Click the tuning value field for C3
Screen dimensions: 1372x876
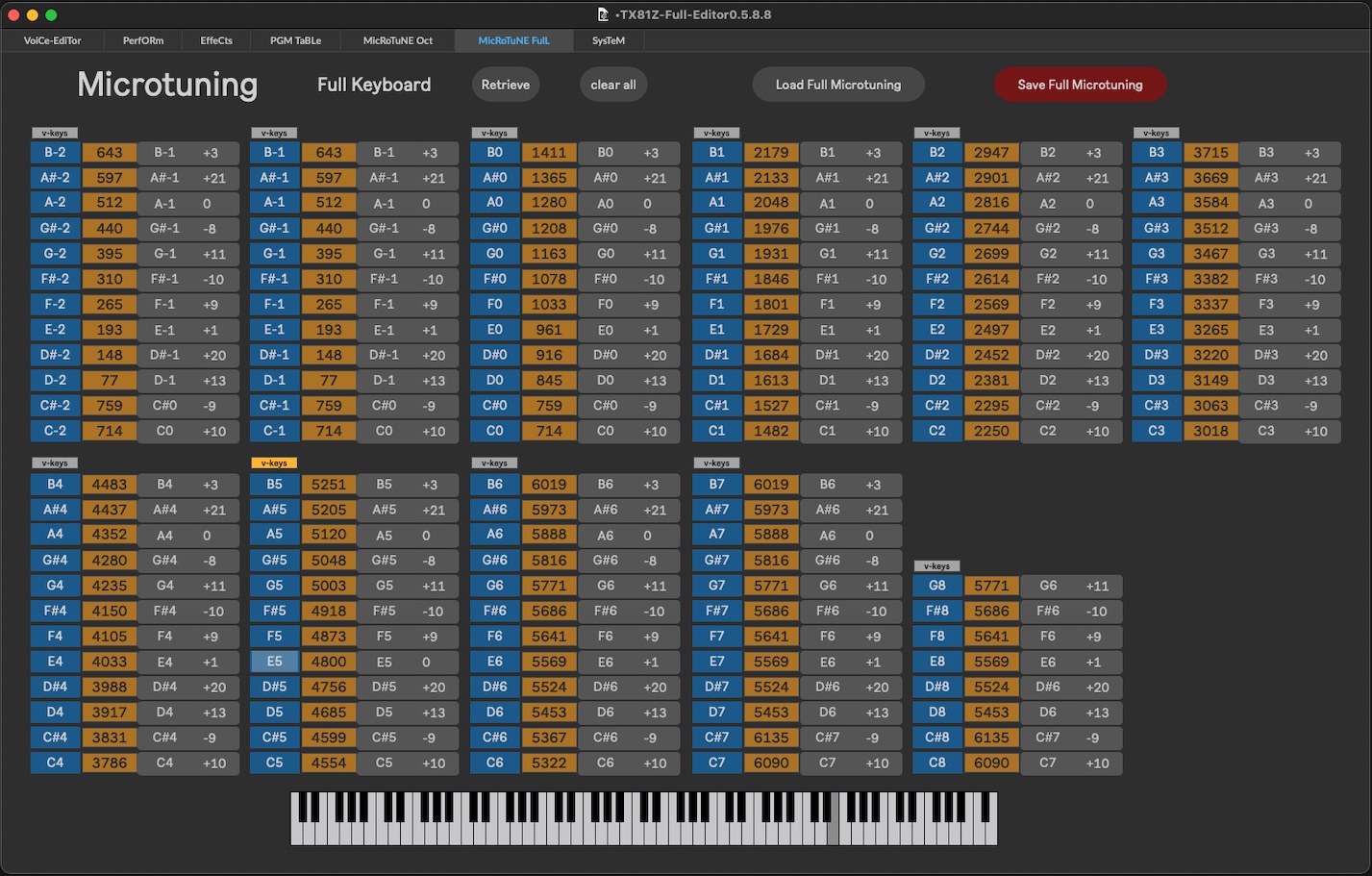point(1210,431)
